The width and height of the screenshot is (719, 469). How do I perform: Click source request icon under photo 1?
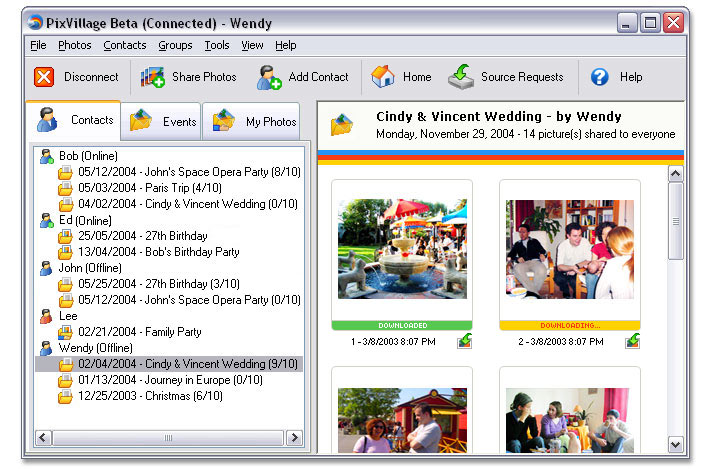(x=465, y=341)
